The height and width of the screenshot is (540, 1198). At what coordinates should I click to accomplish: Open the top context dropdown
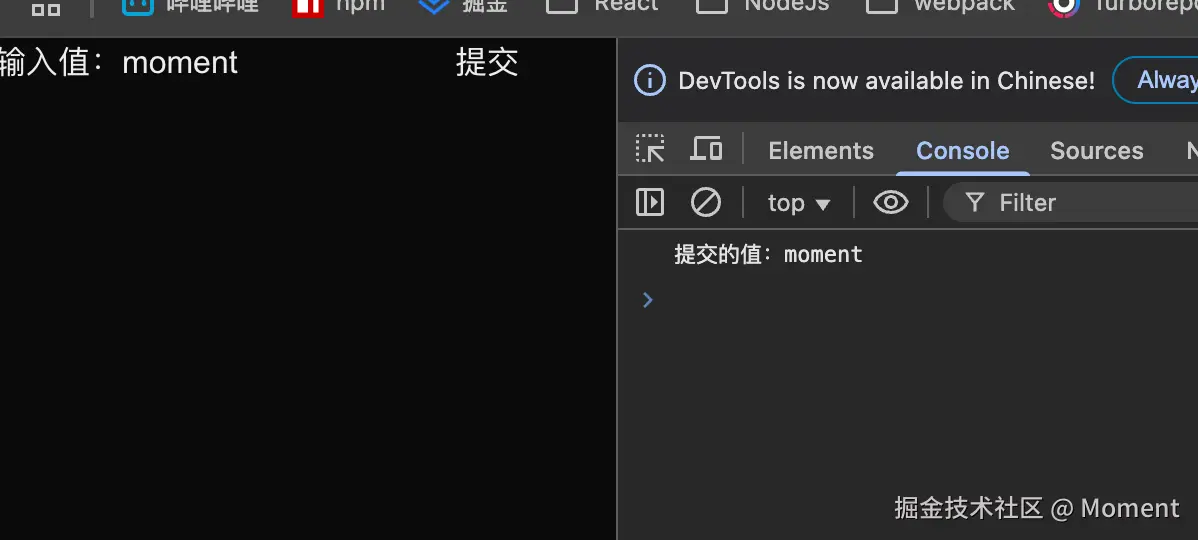pyautogui.click(x=798, y=203)
